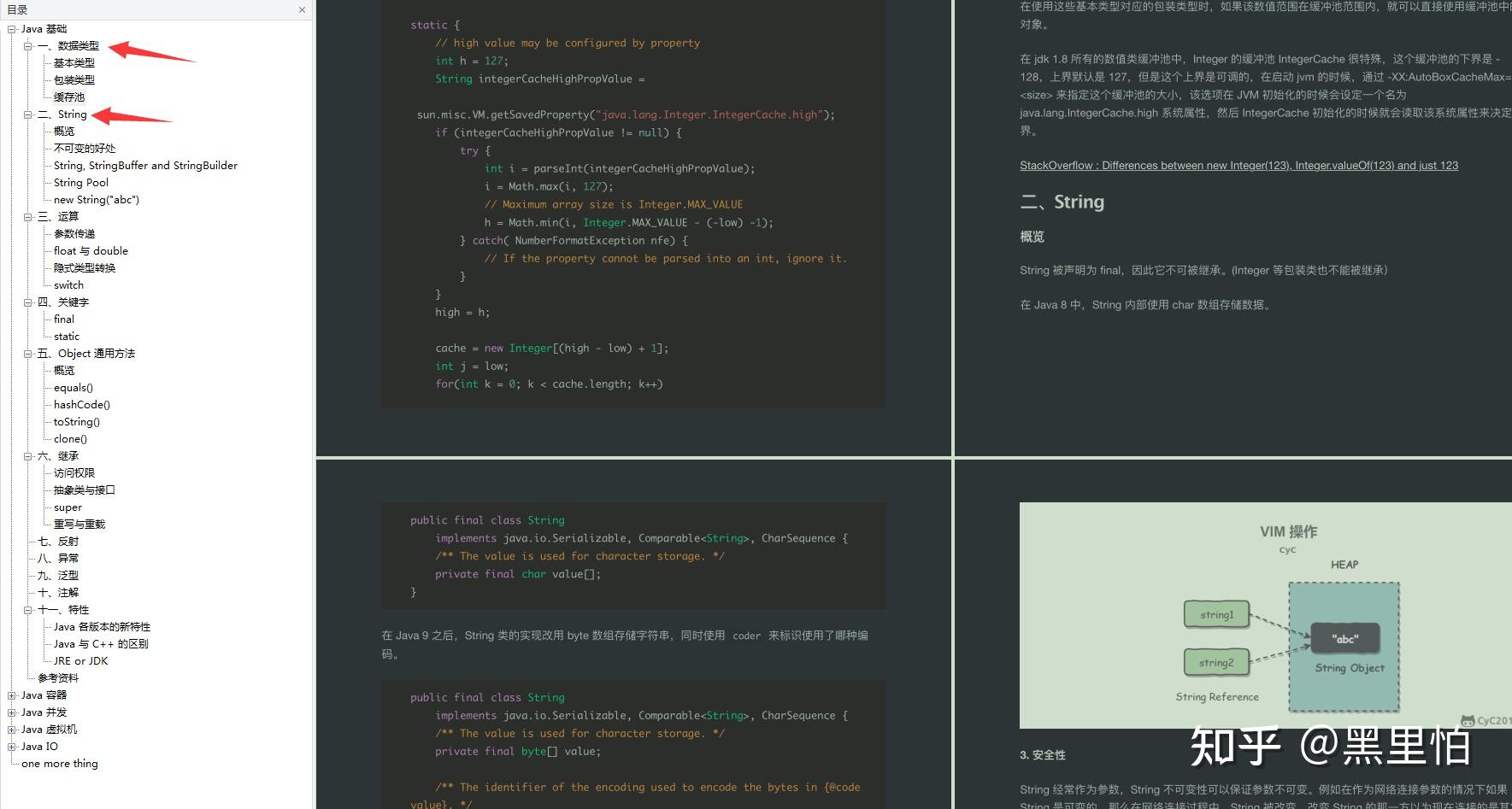Collapse the 四、关键字 tree toggle

point(28,302)
